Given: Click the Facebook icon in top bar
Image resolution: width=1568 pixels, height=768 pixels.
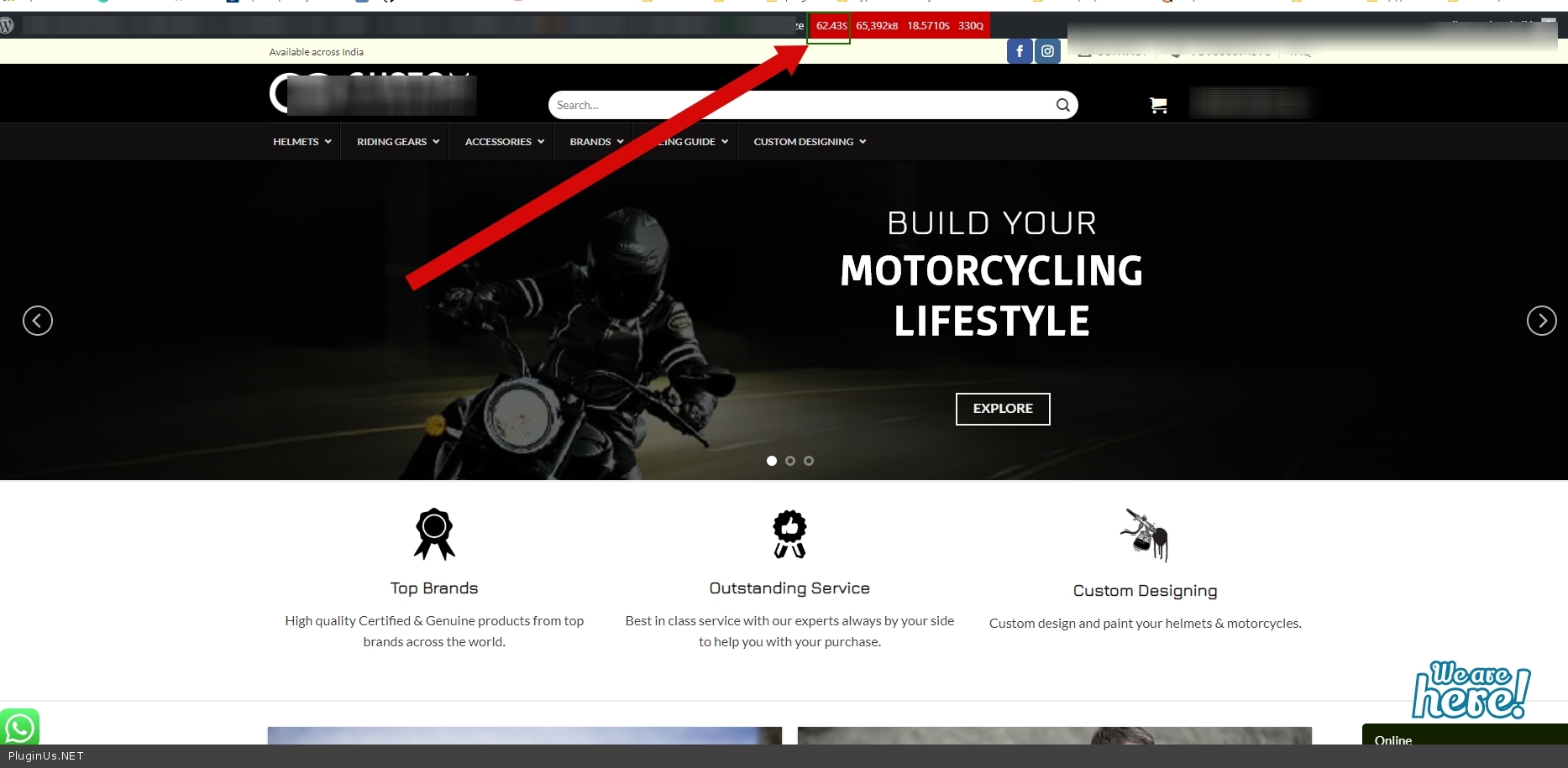Looking at the screenshot, I should (x=1019, y=51).
